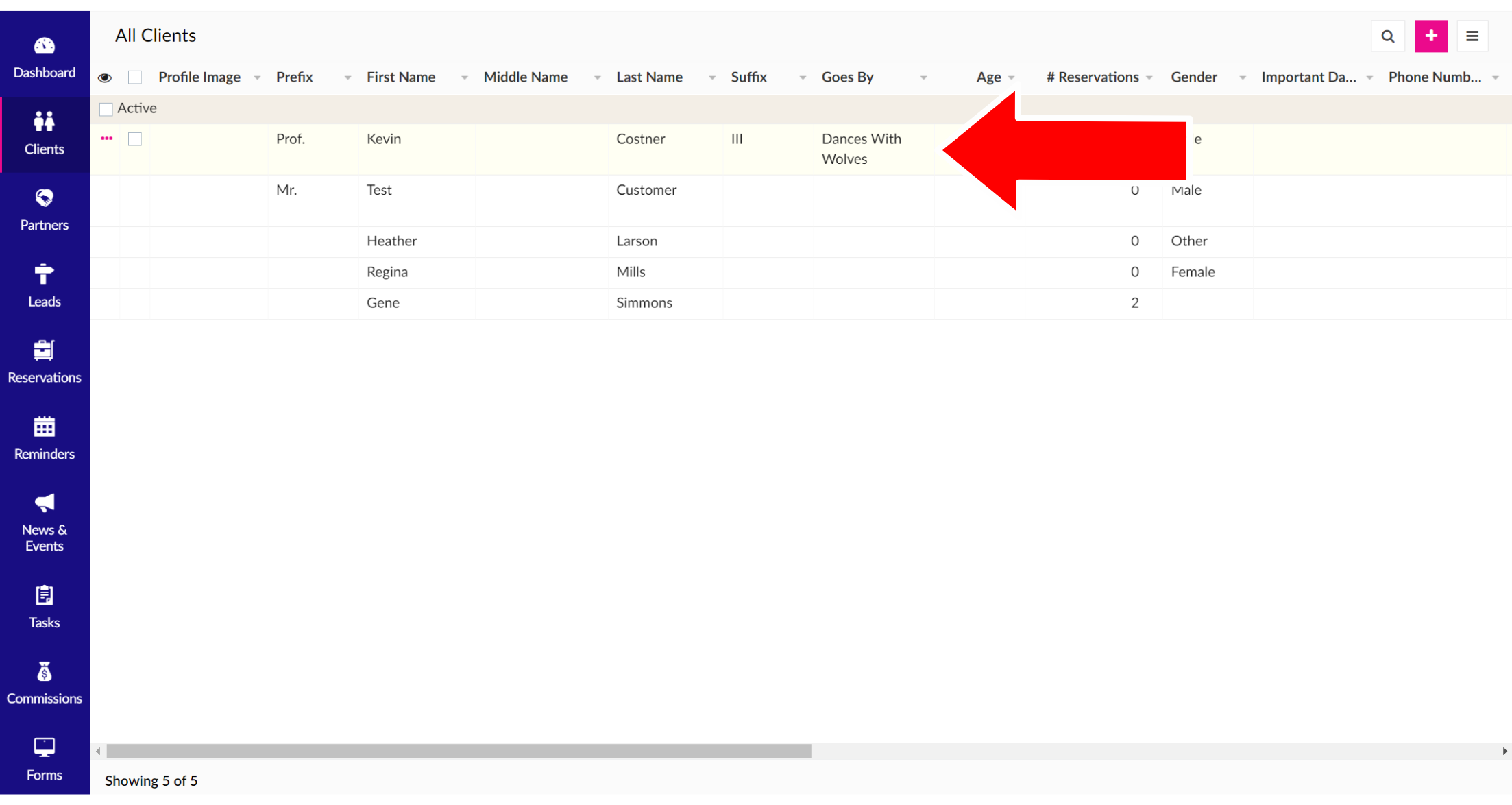
Task: Open the Reminders sidebar item
Action: [x=45, y=437]
